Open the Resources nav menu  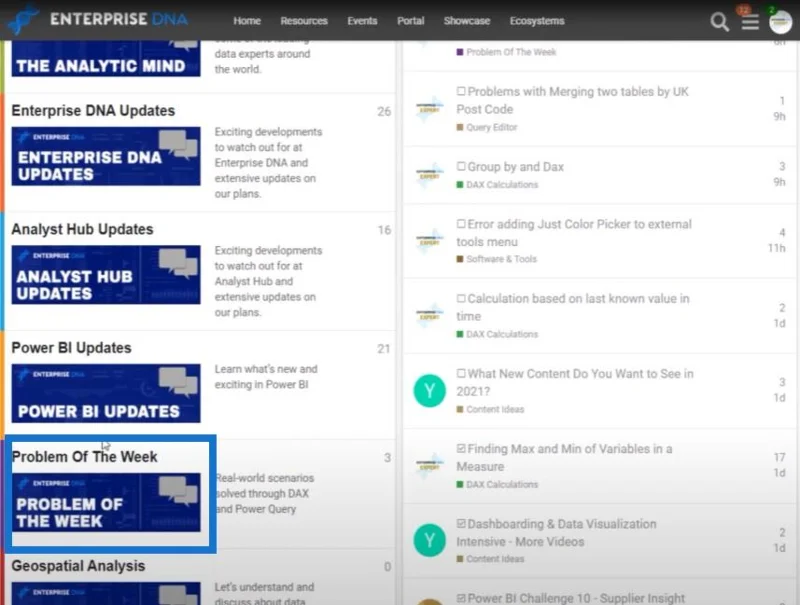(304, 21)
